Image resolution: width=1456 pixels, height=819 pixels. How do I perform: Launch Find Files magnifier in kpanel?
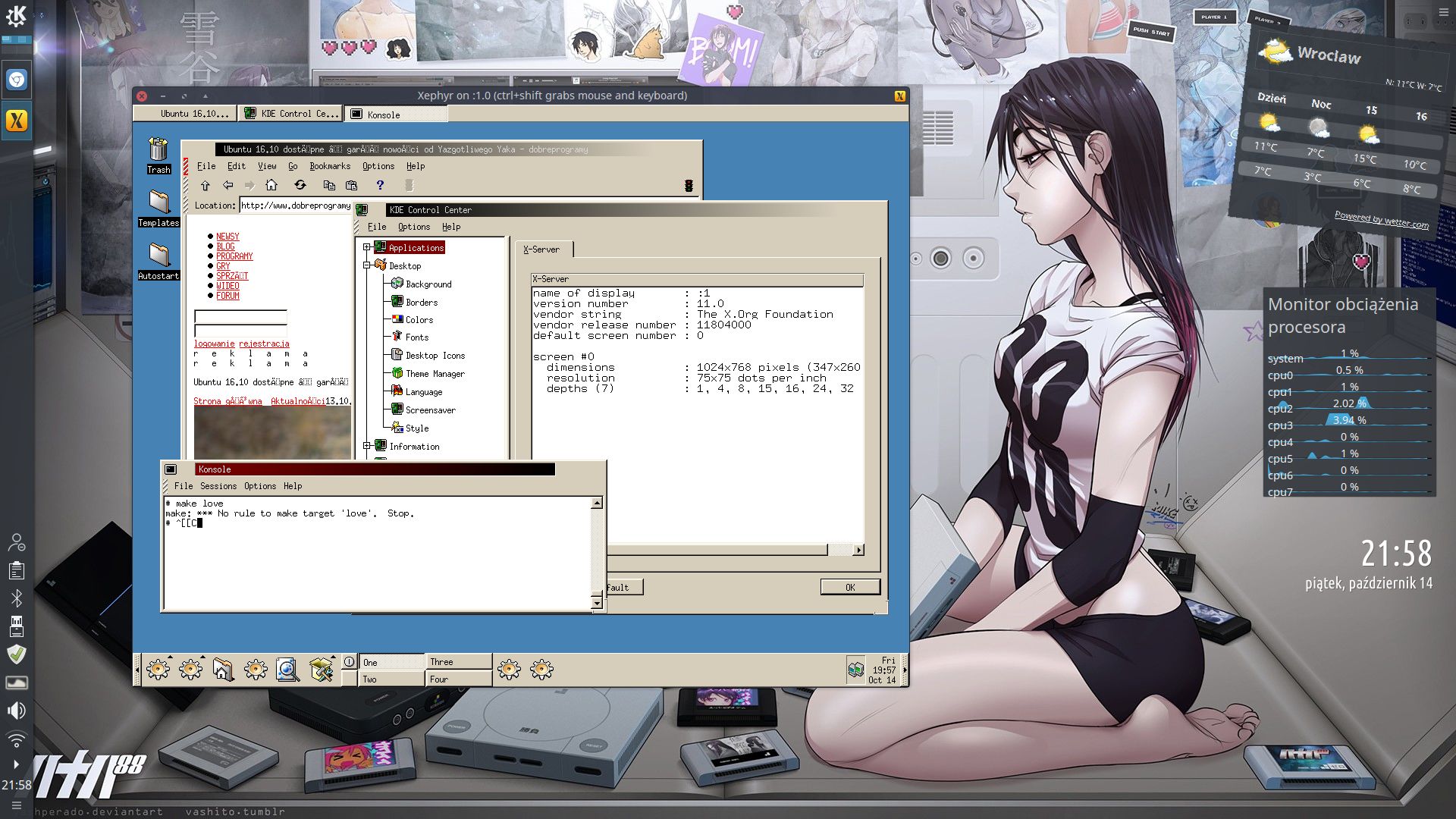[287, 670]
